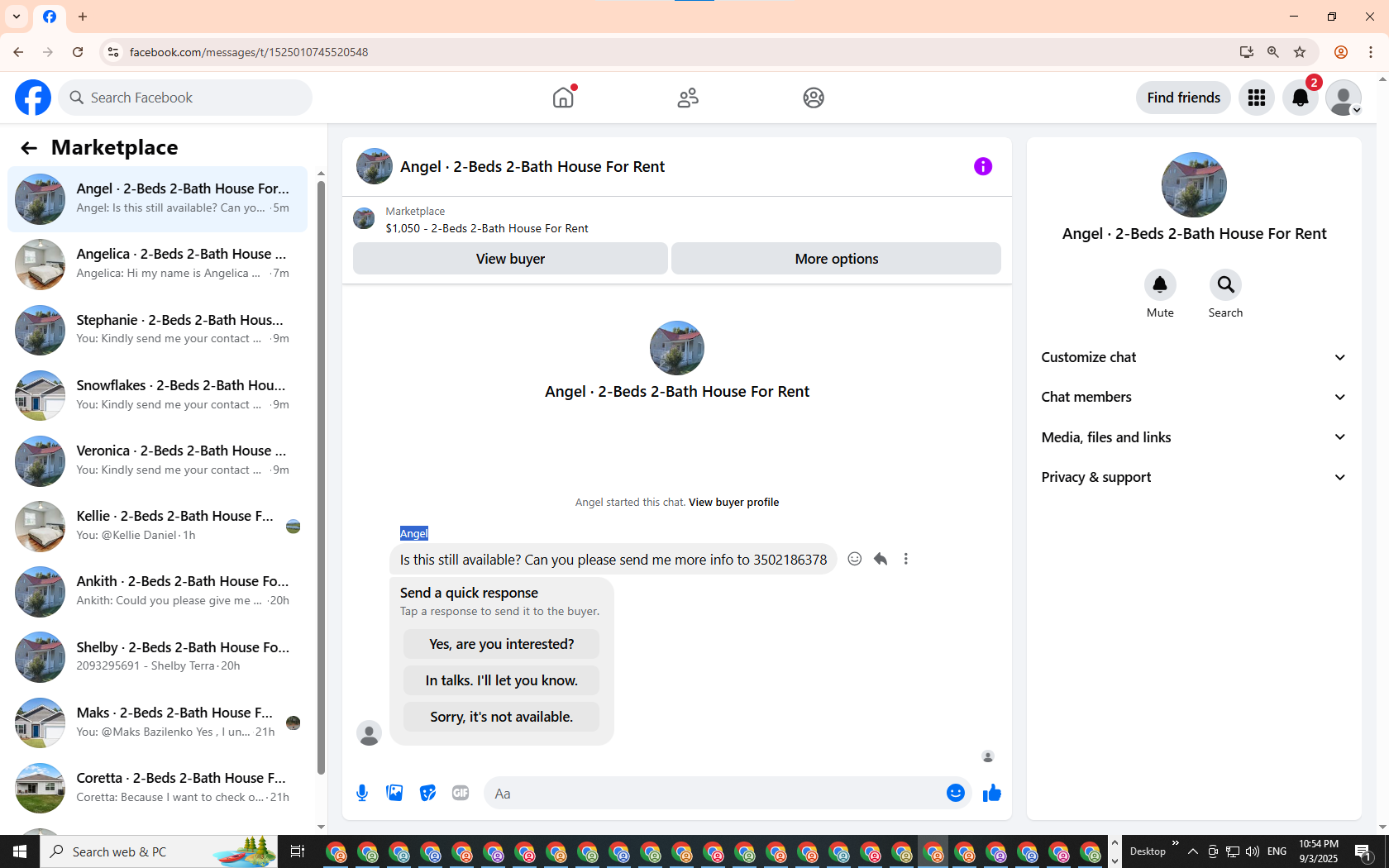Open Ankith conversation in the list
Screen dimensions: 1389x868
157,592
